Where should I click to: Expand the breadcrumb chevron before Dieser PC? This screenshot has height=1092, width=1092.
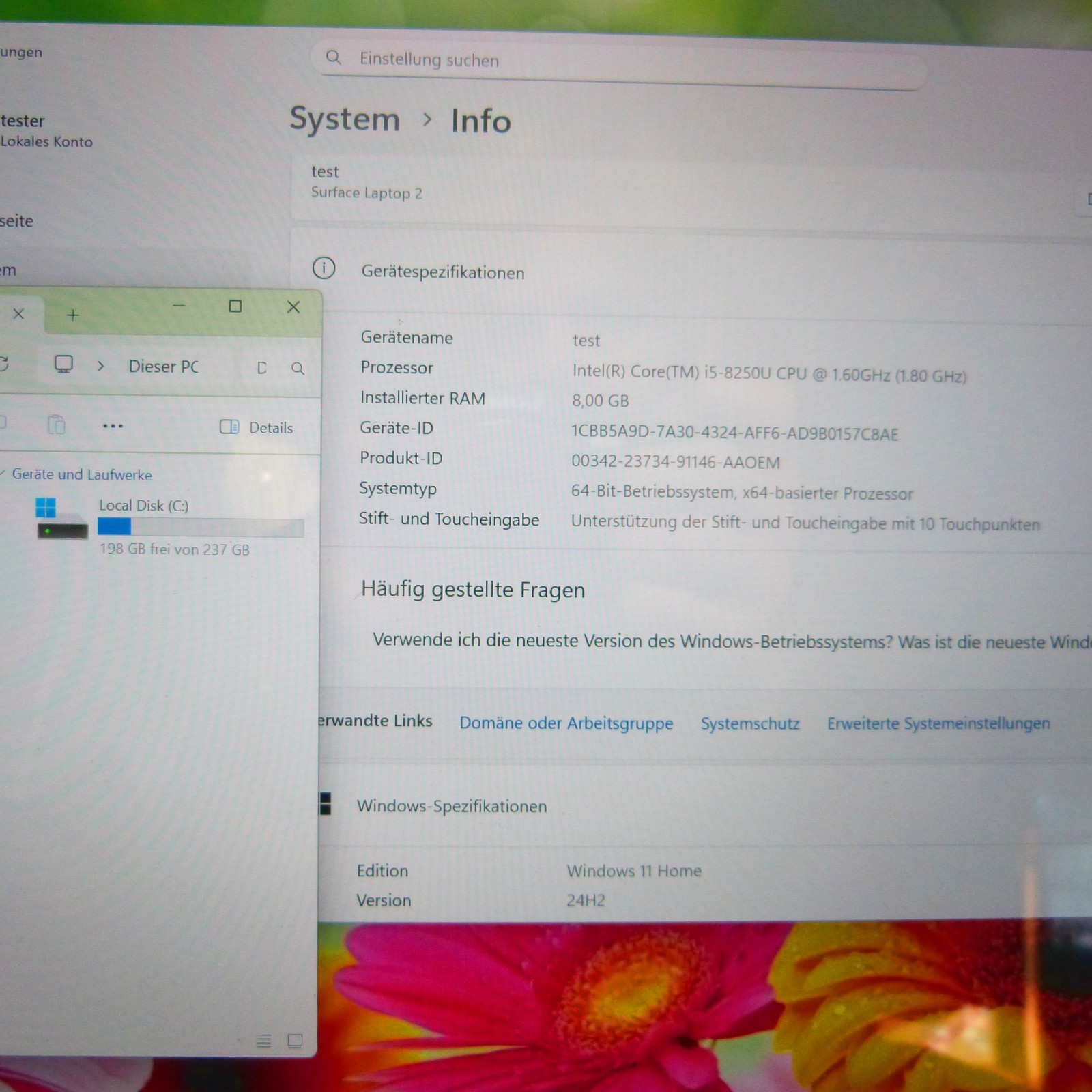click(x=100, y=366)
